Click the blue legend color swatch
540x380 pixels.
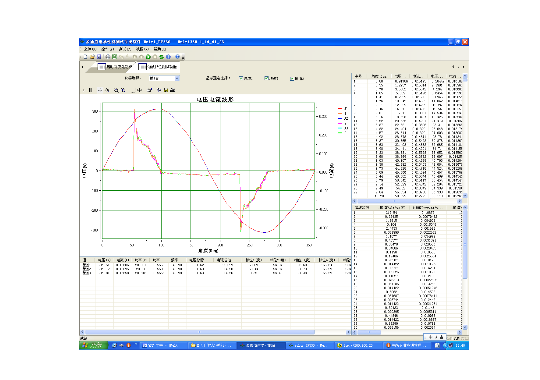340,119
